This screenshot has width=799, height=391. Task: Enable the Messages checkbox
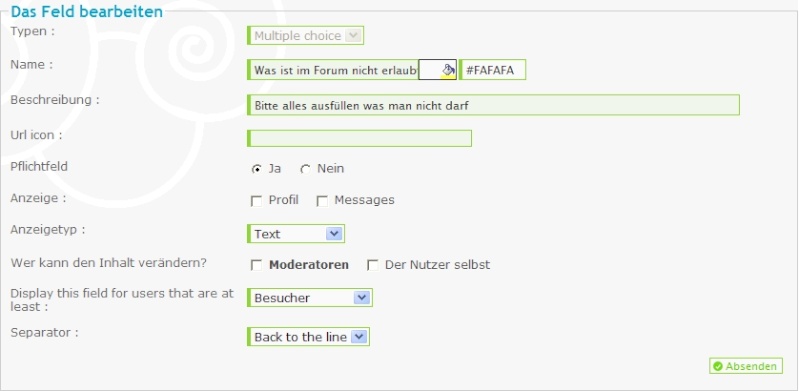tap(322, 201)
